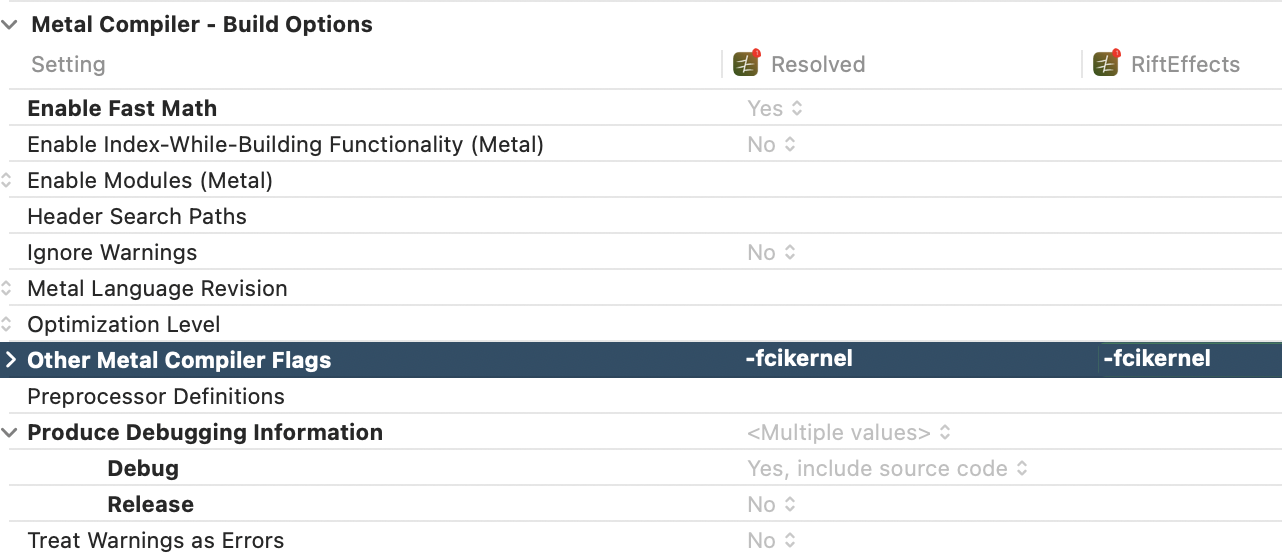Image resolution: width=1282 pixels, height=558 pixels.
Task: Edit the -fcikernel value under RiftEffects
Action: (1157, 359)
